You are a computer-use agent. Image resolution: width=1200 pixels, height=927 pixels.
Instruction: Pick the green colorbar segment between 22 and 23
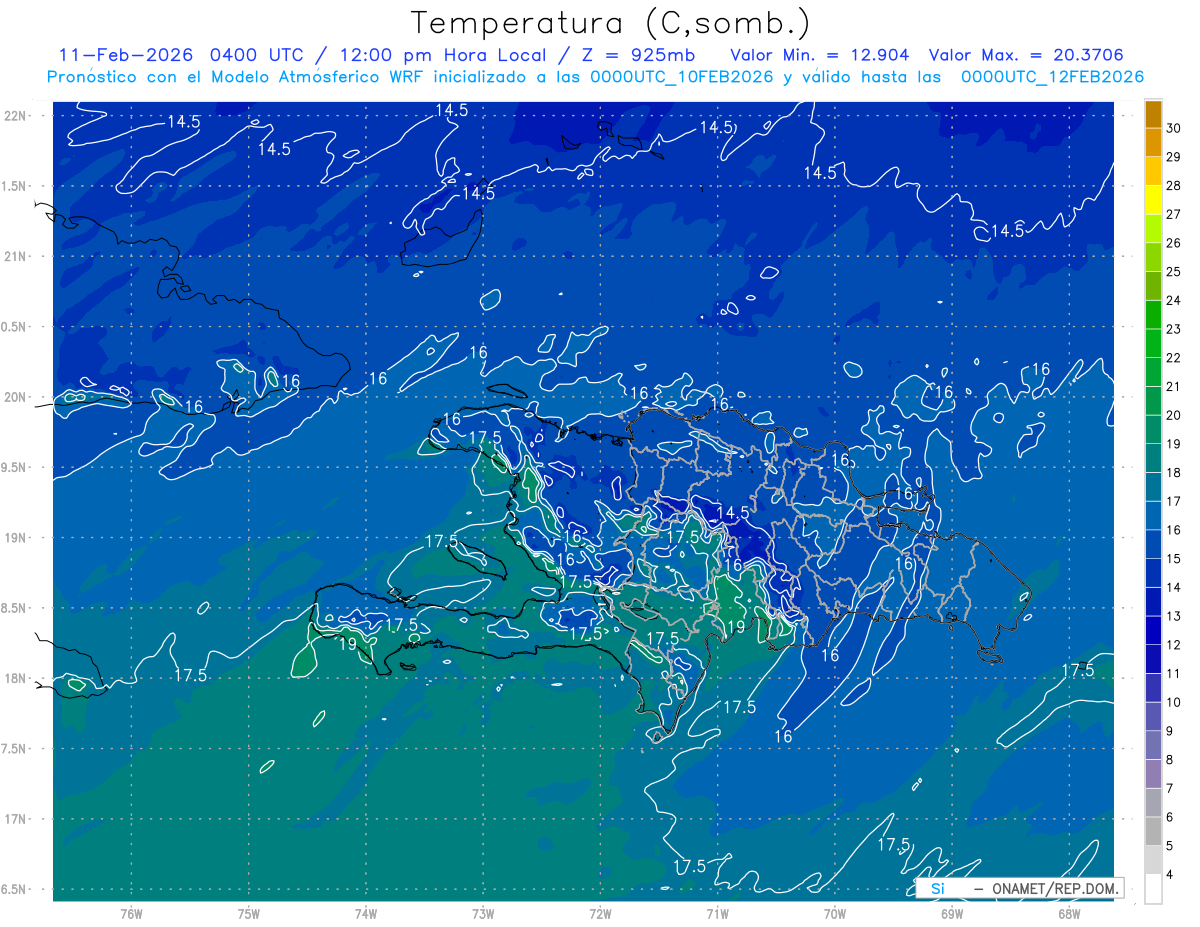(1153, 343)
